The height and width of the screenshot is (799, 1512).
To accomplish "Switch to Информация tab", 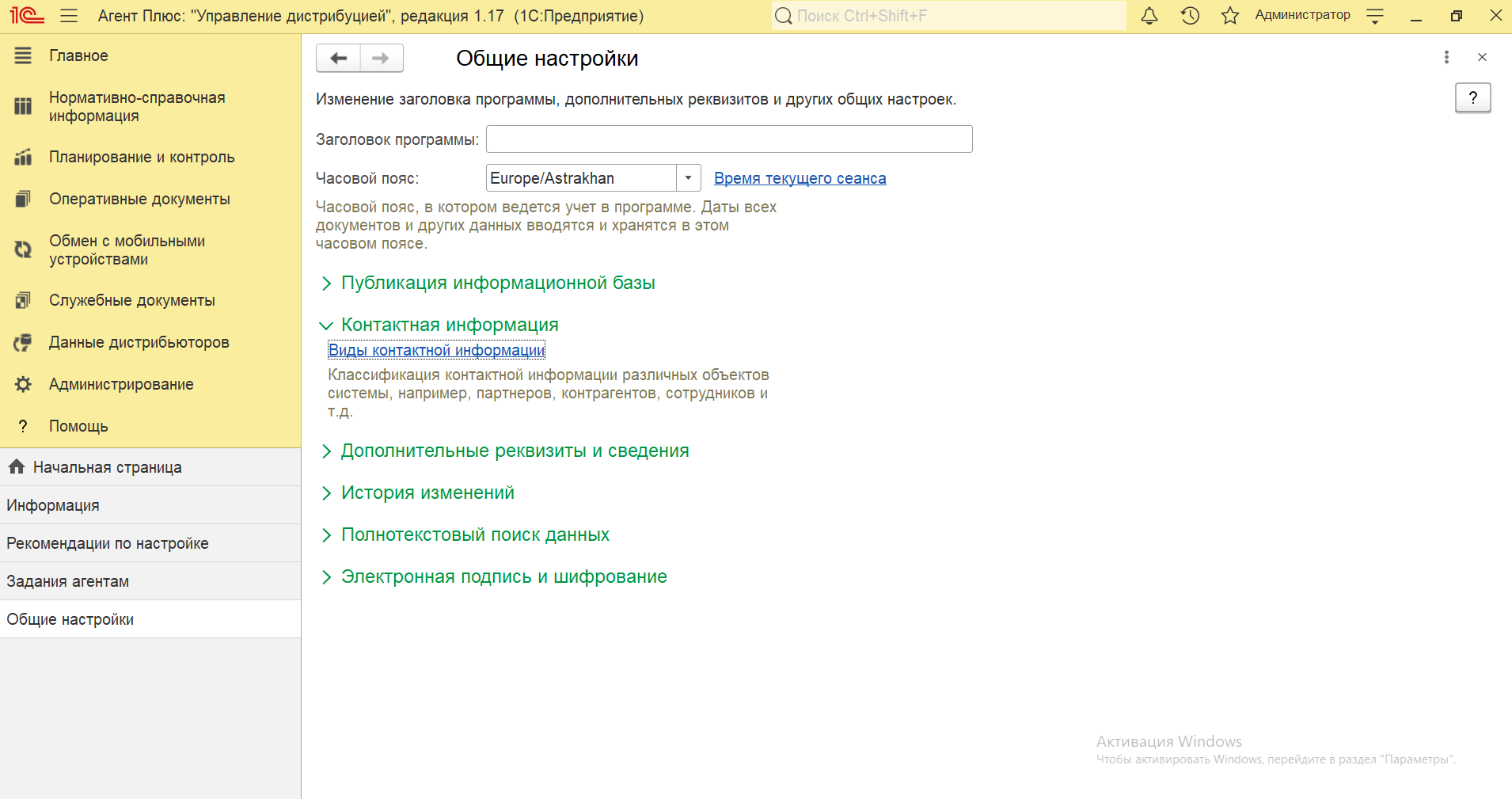I will point(150,505).
